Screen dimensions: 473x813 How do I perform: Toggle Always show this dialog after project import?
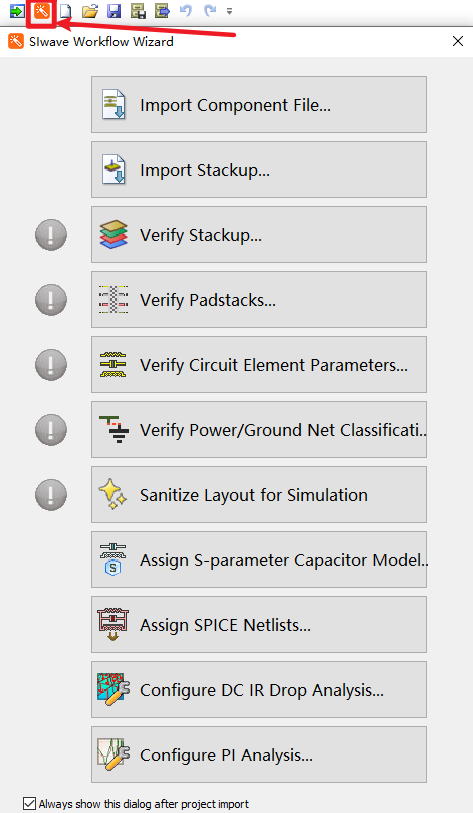tap(30, 804)
